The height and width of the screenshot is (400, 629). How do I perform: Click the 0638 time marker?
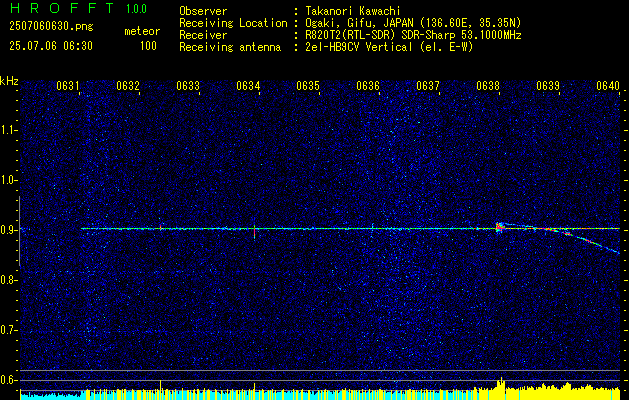pyautogui.click(x=488, y=85)
